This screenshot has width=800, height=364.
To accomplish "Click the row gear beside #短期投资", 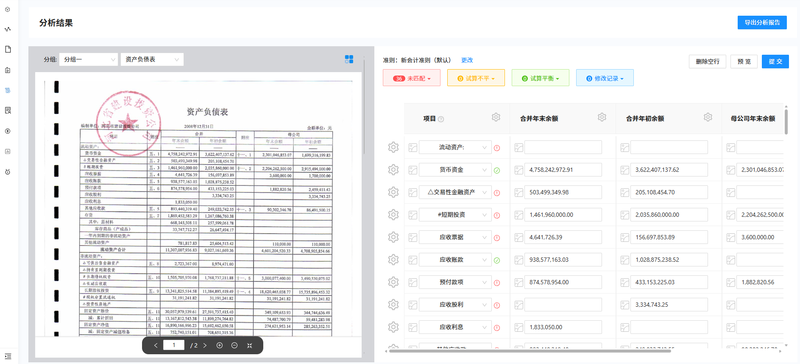I will 393,214.
